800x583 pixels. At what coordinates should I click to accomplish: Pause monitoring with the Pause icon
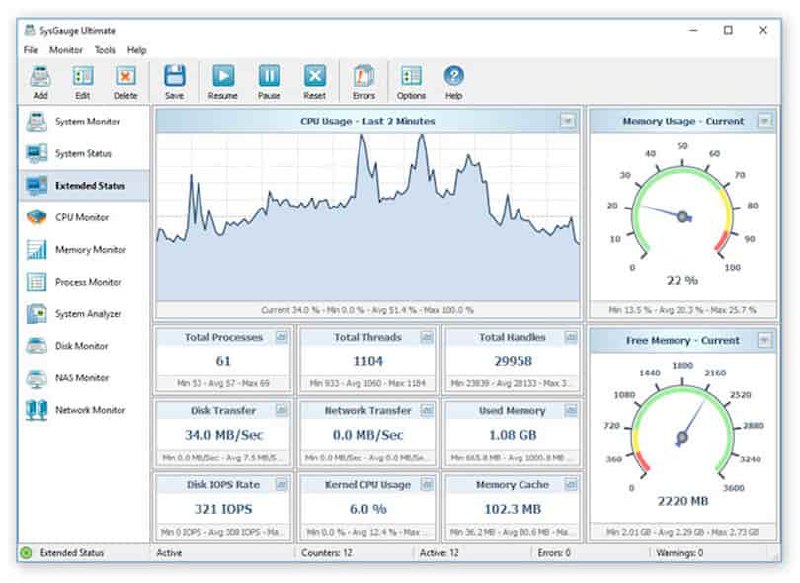(x=269, y=76)
